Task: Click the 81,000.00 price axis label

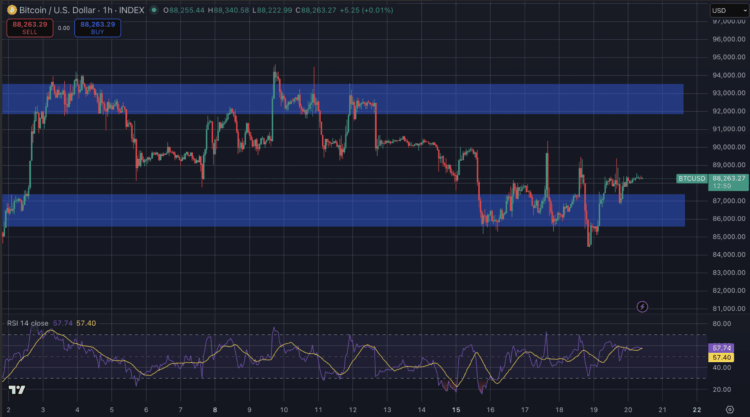Action: [x=729, y=308]
